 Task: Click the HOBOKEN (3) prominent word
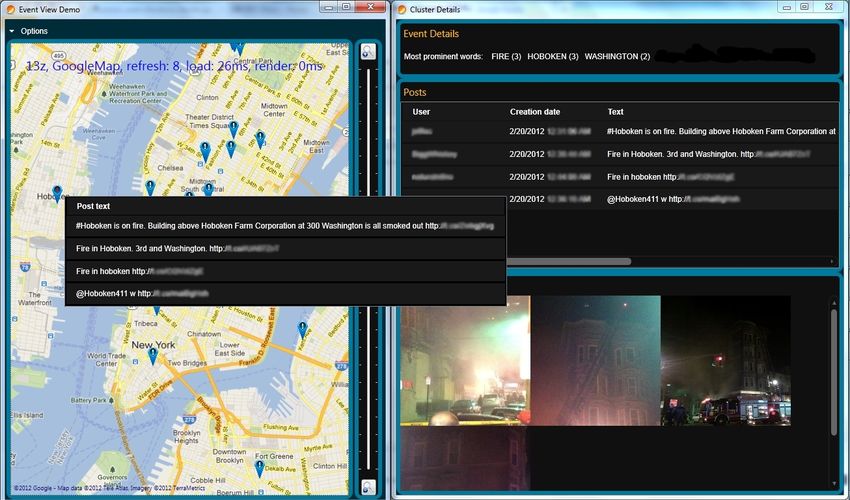click(552, 56)
